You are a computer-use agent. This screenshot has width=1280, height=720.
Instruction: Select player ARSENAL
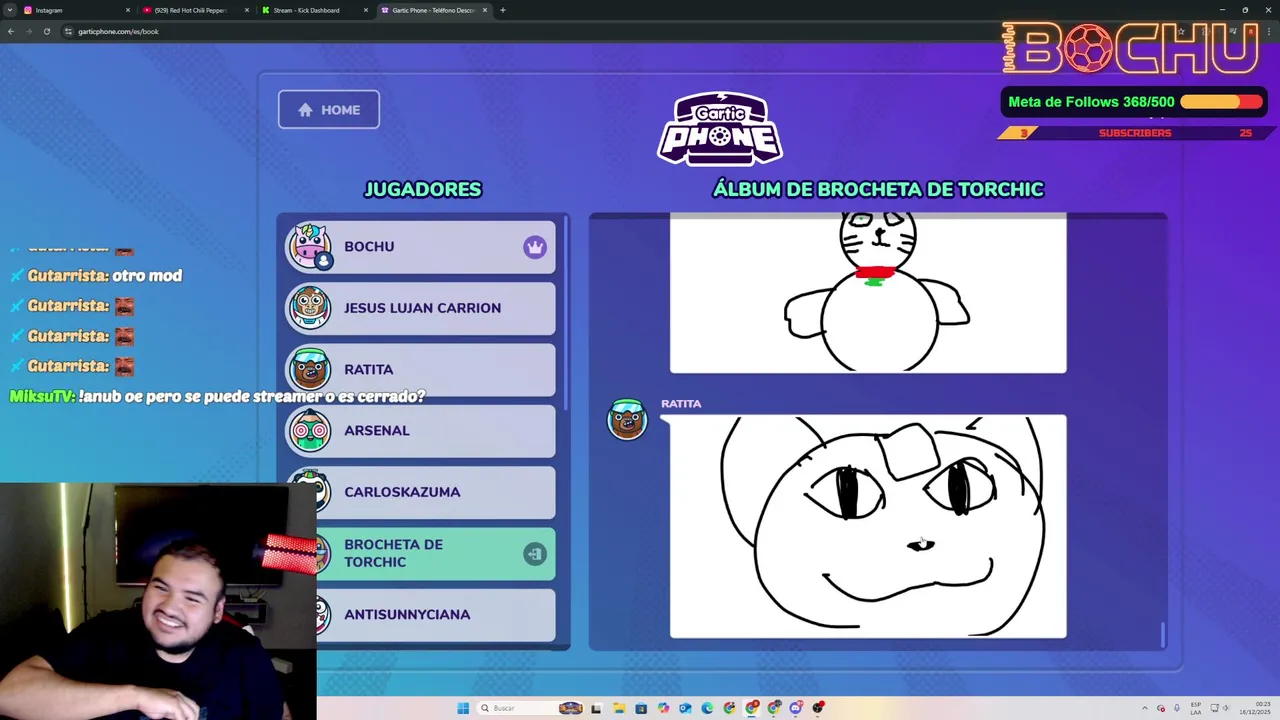[420, 430]
